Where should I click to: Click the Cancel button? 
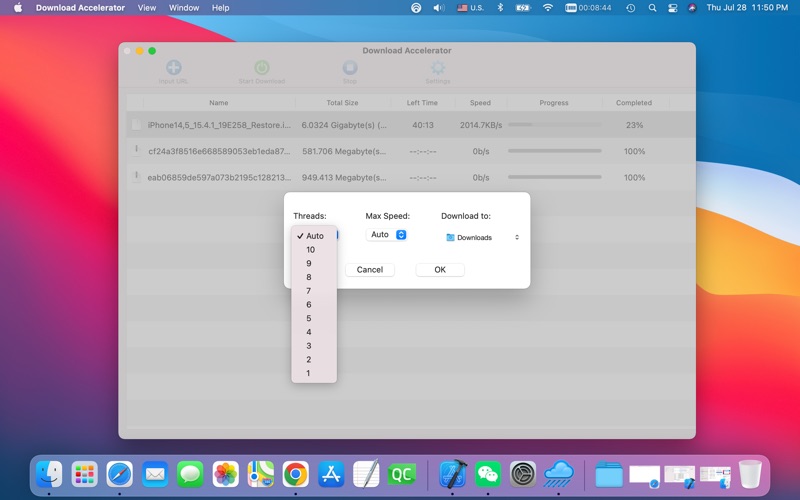coord(370,270)
